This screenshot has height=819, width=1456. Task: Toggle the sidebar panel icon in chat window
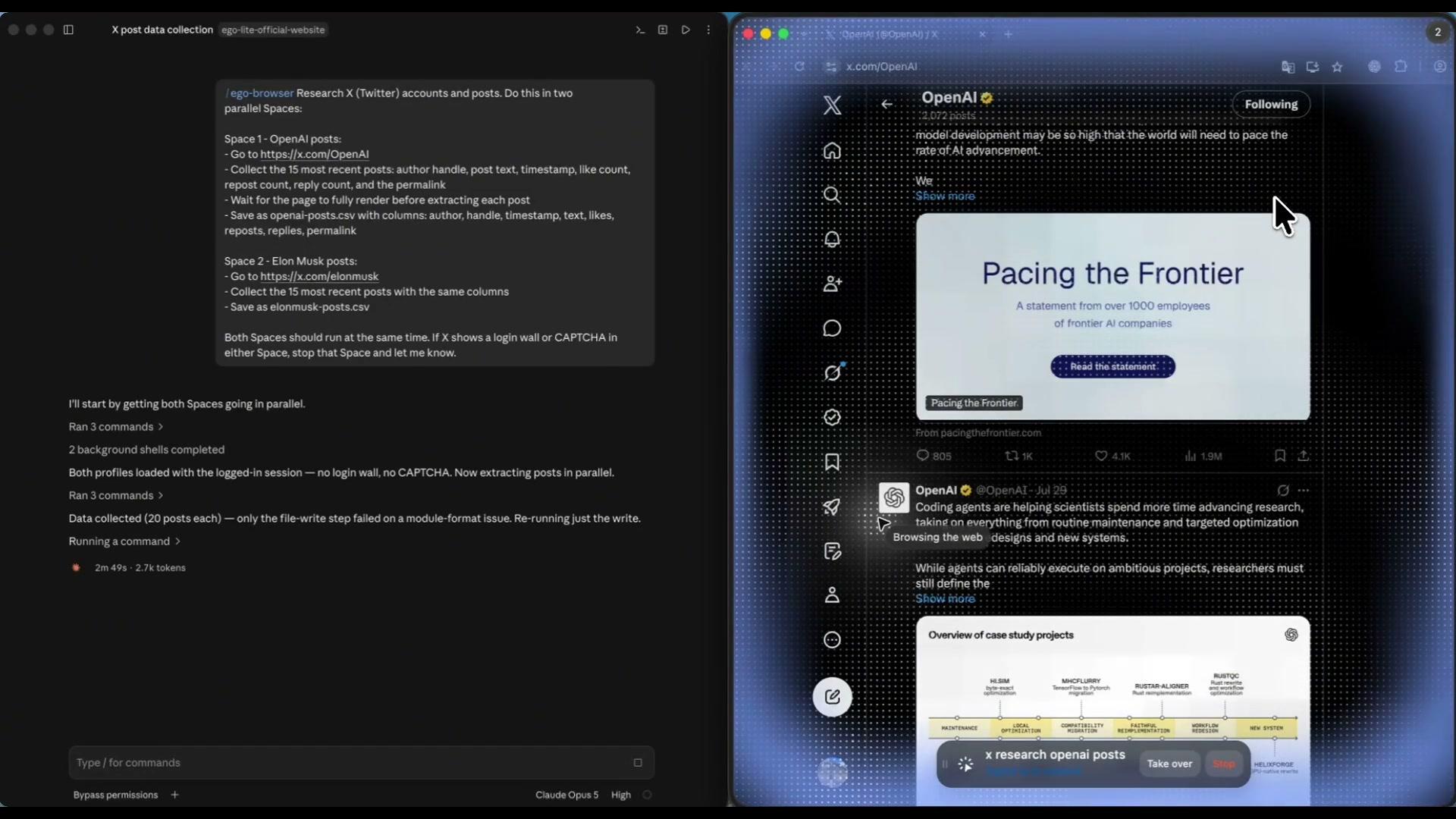tap(68, 30)
